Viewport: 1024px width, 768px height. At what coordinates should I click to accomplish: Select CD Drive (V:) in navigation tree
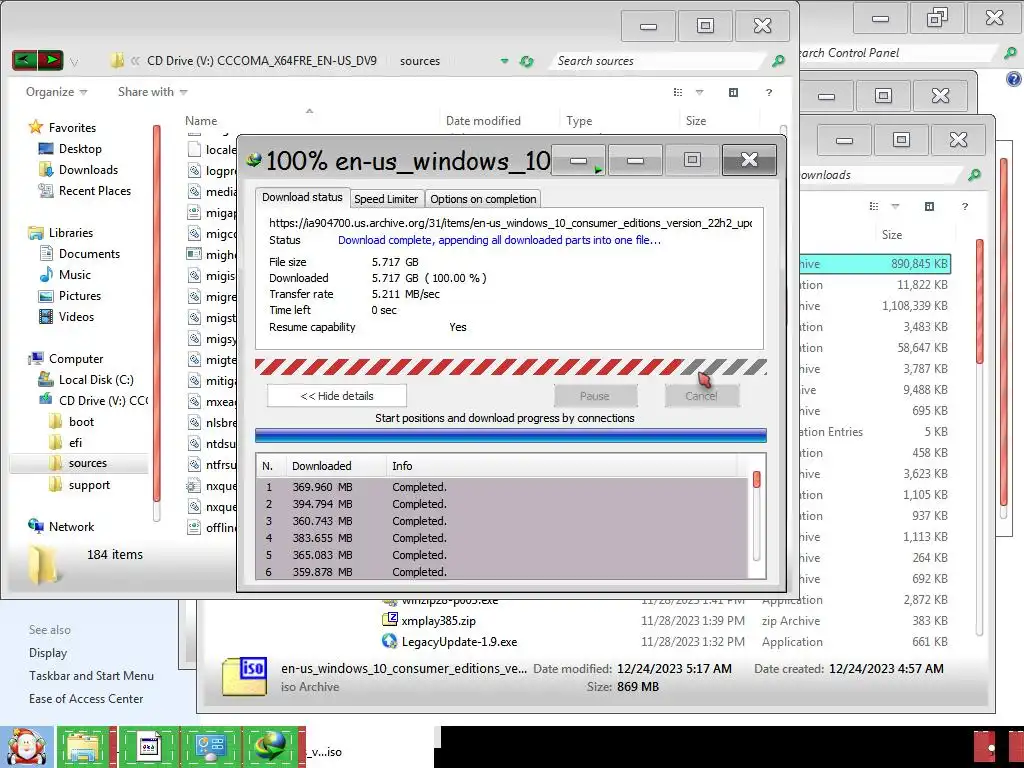pyautogui.click(x=103, y=400)
